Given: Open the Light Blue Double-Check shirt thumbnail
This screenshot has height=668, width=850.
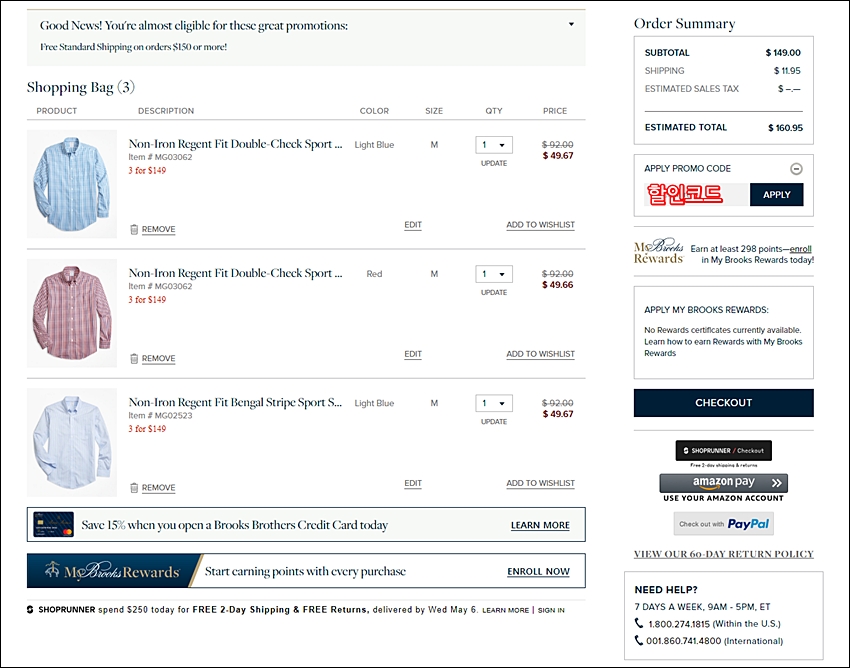Looking at the screenshot, I should pos(72,184).
